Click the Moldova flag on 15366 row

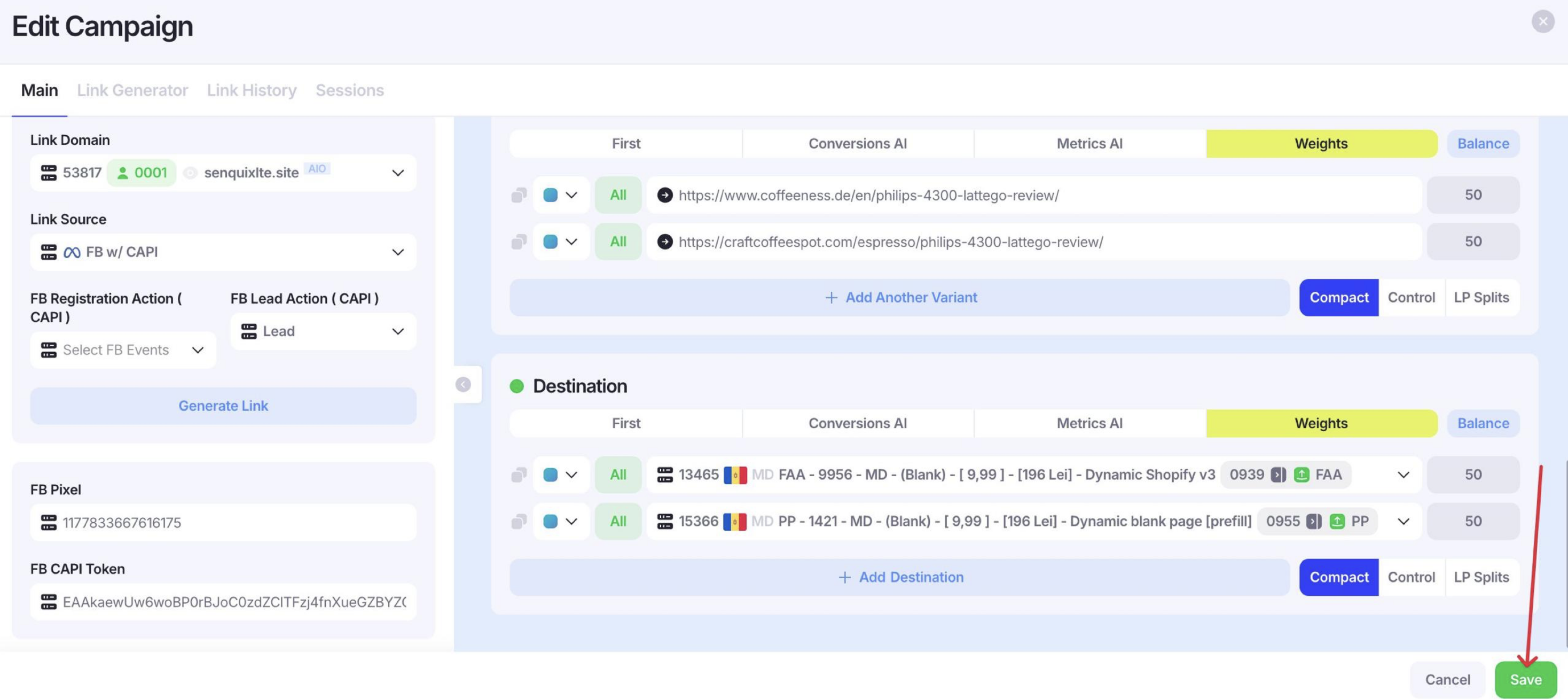[735, 522]
